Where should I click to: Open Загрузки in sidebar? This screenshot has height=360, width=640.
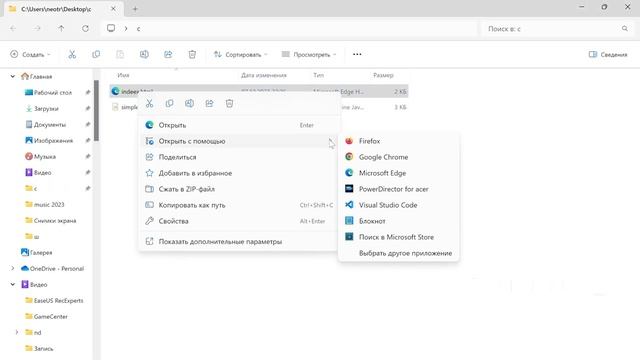tap(42, 109)
